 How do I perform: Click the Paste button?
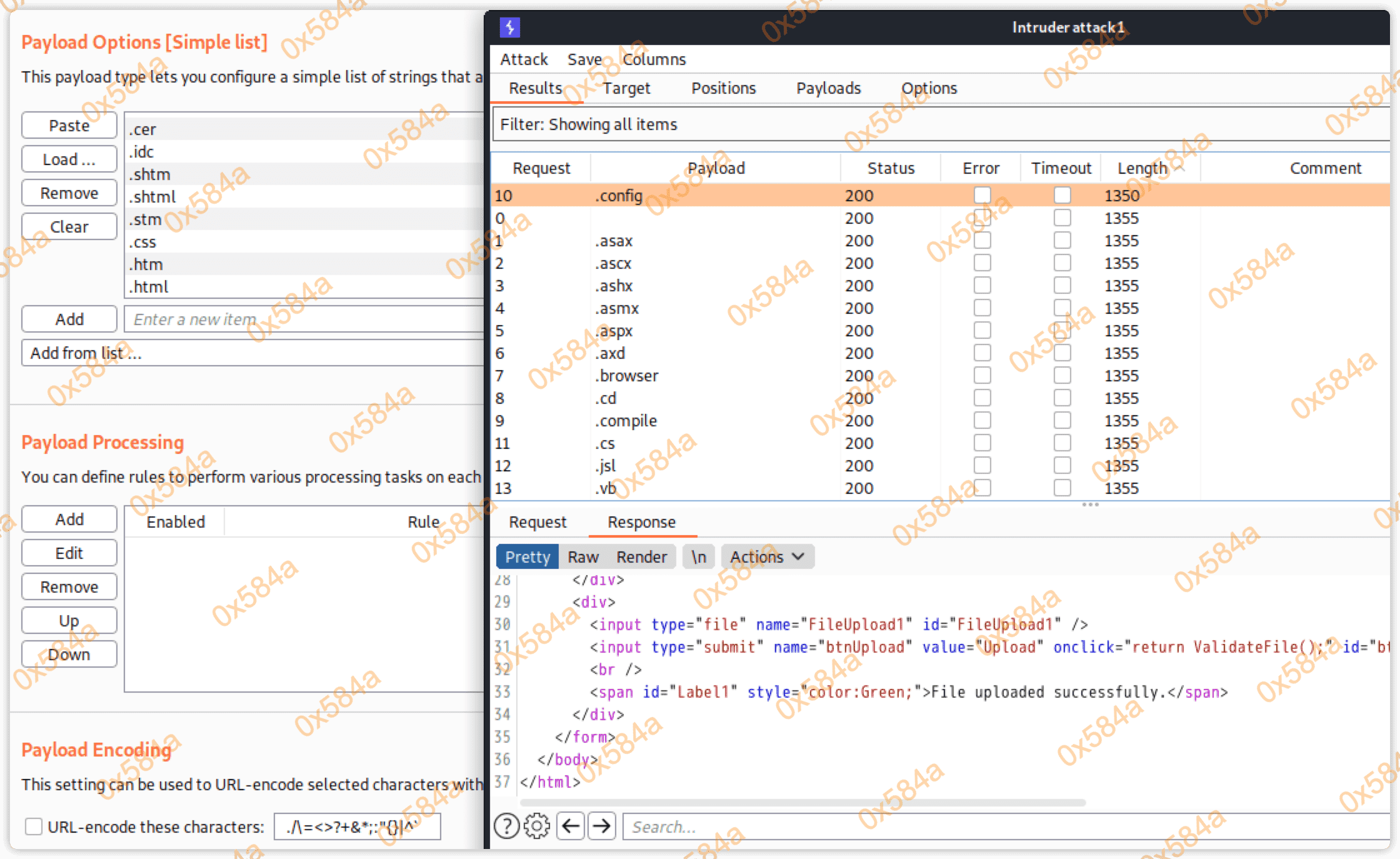(x=69, y=126)
